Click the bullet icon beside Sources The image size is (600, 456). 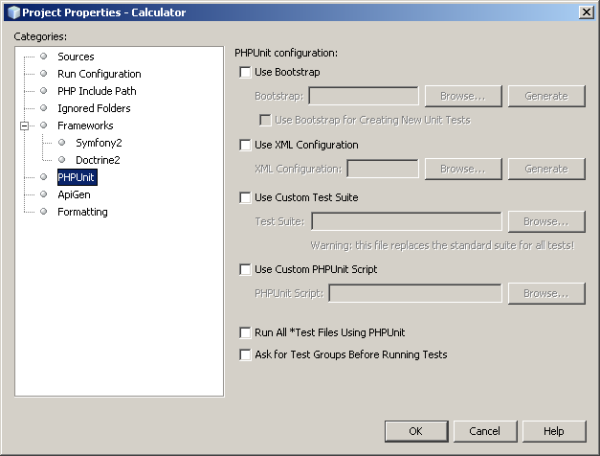pos(44,57)
